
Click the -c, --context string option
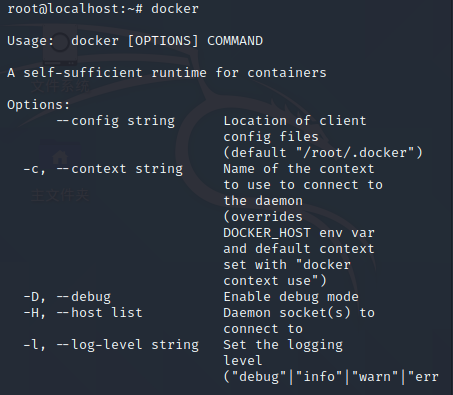[x=103, y=169]
